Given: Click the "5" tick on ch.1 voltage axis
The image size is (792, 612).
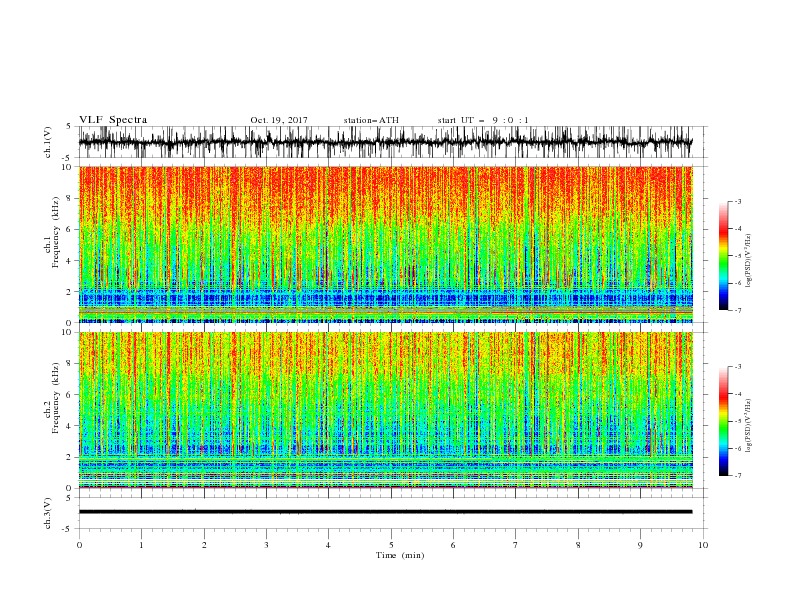Looking at the screenshot, I should tap(70, 127).
